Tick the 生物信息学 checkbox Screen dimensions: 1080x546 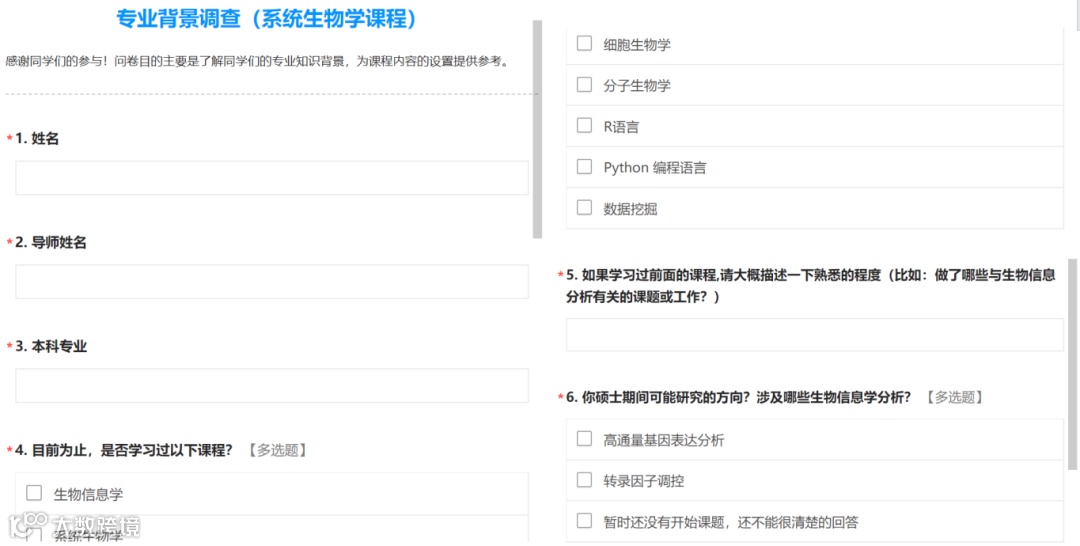[x=34, y=493]
